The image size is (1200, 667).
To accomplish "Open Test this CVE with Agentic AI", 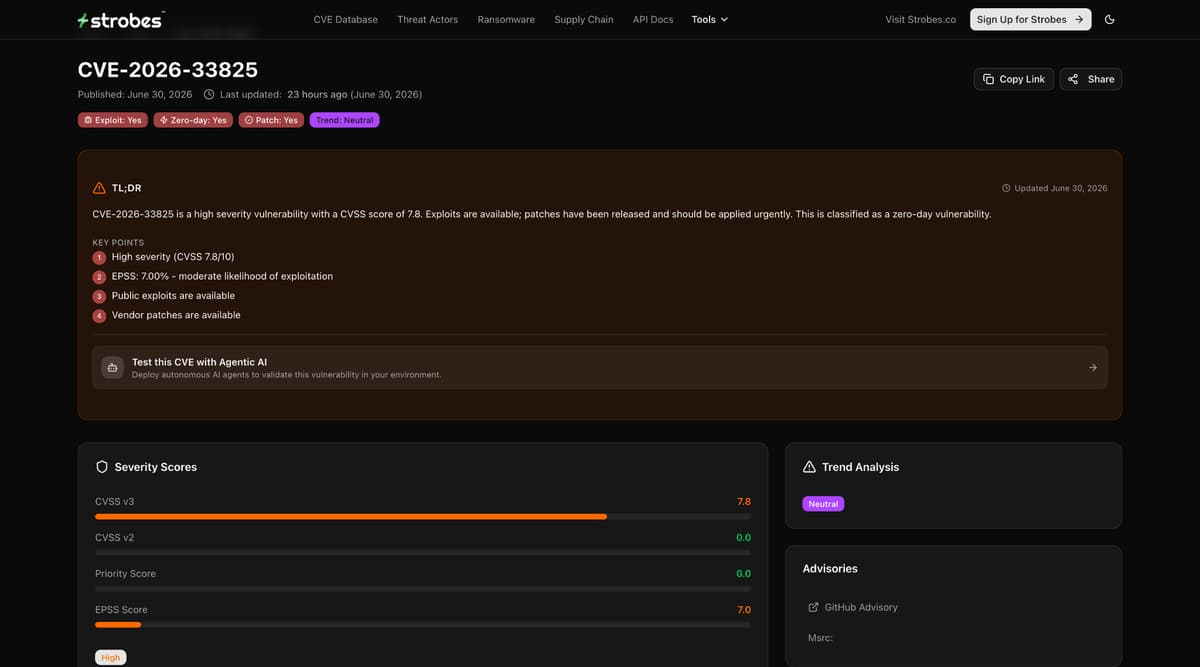I will [x=600, y=367].
